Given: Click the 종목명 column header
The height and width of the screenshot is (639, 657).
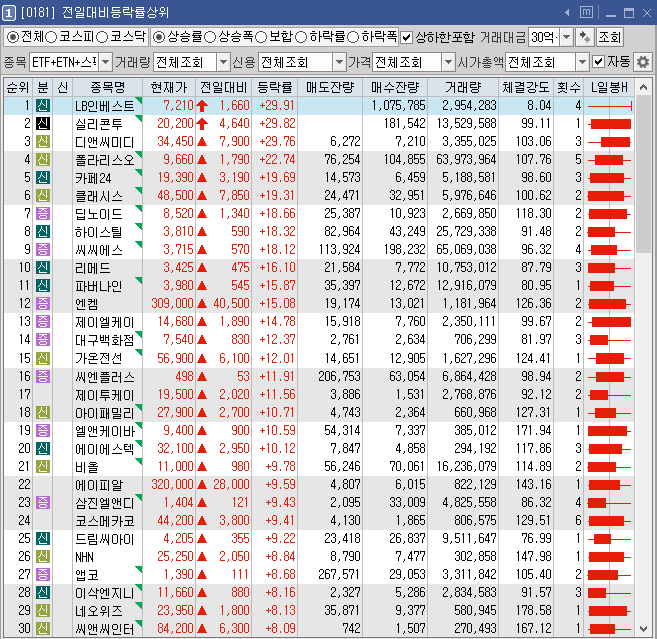Looking at the screenshot, I should coord(108,87).
